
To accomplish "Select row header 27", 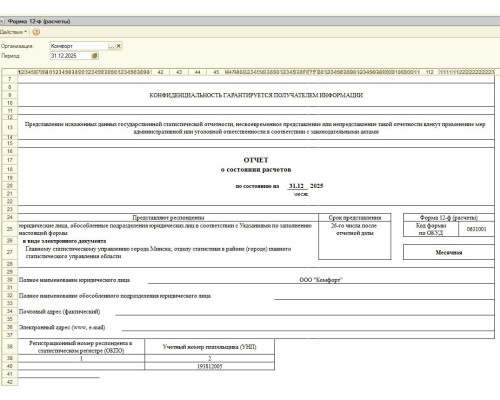I will coord(10,252).
